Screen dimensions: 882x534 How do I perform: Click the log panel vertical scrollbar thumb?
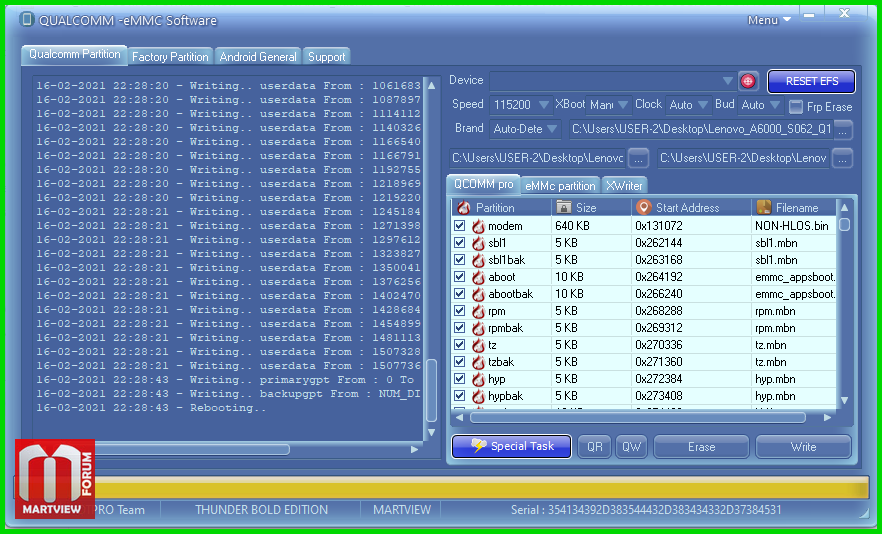(431, 391)
